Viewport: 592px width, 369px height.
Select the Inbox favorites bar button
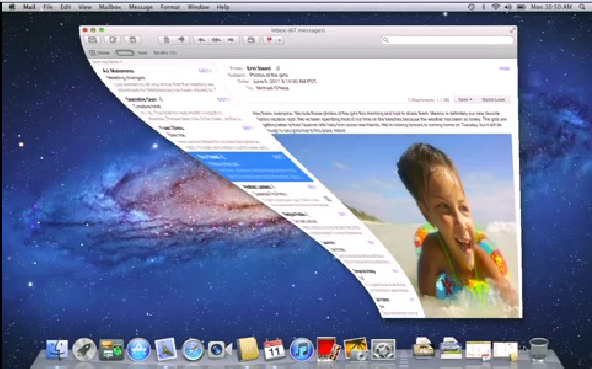[125, 53]
